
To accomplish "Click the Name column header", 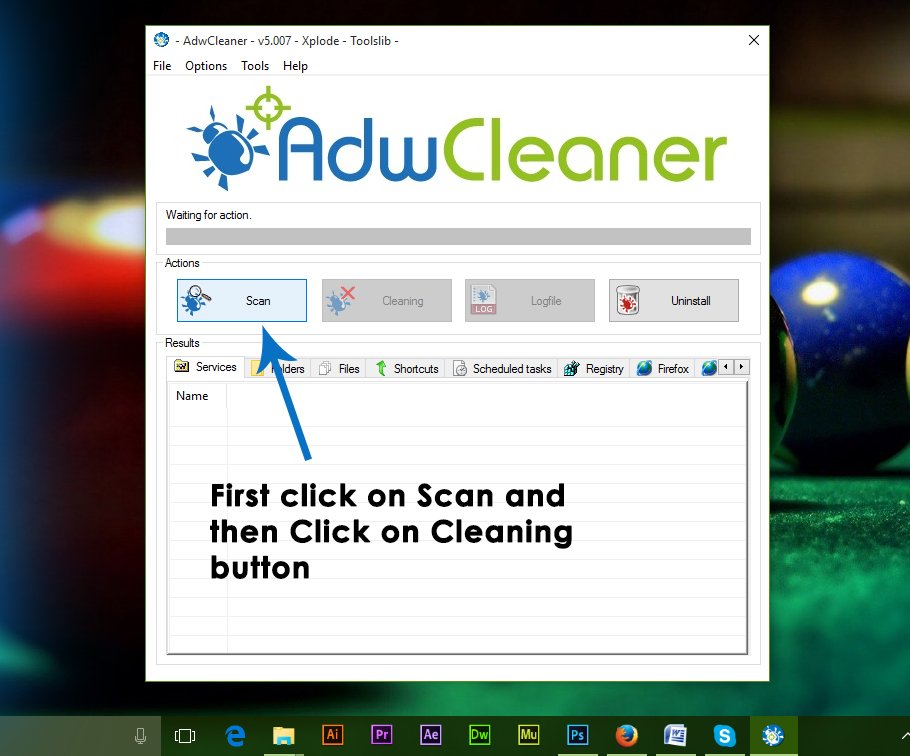I will [197, 396].
